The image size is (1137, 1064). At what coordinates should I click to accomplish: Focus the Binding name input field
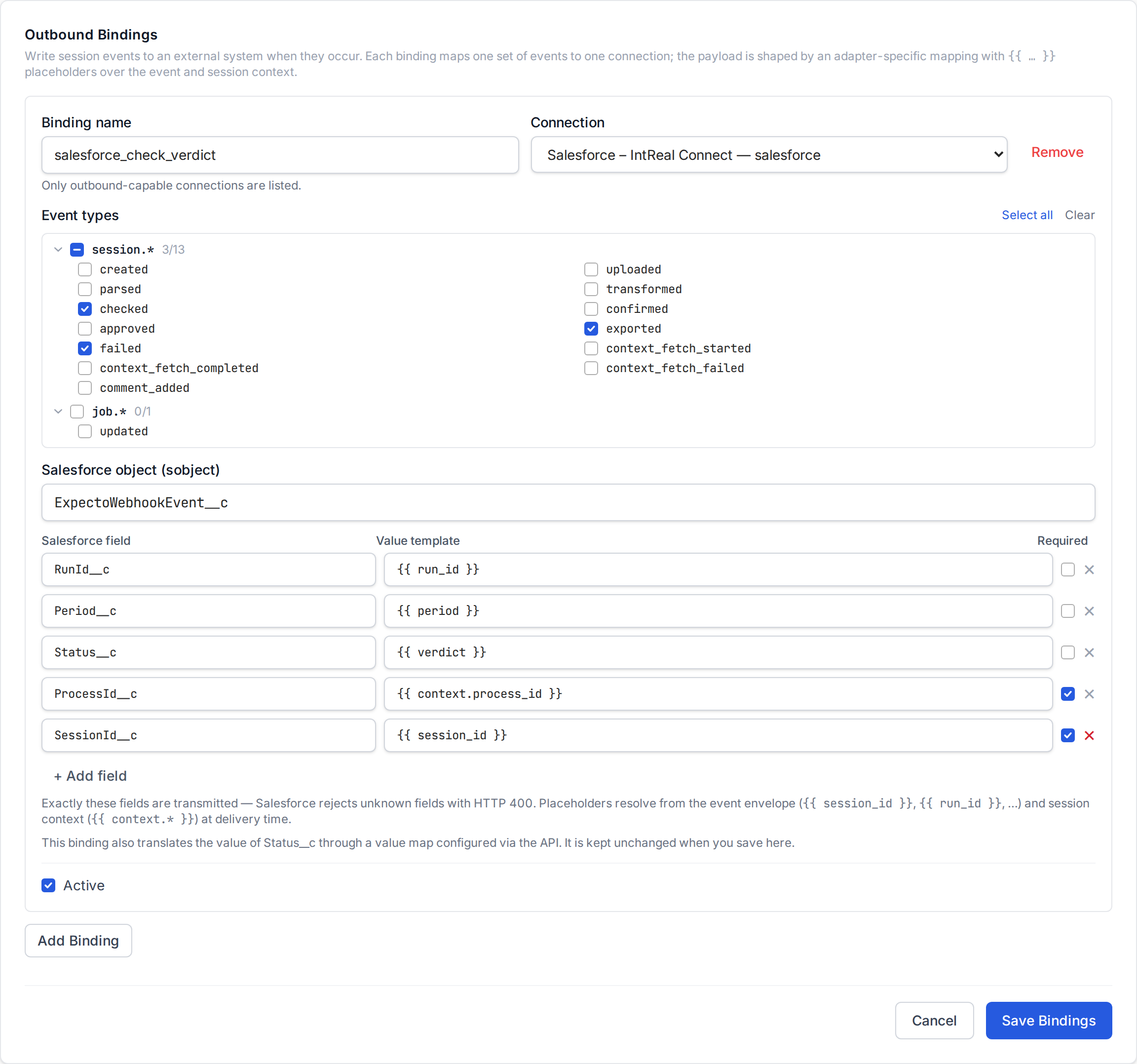point(280,154)
